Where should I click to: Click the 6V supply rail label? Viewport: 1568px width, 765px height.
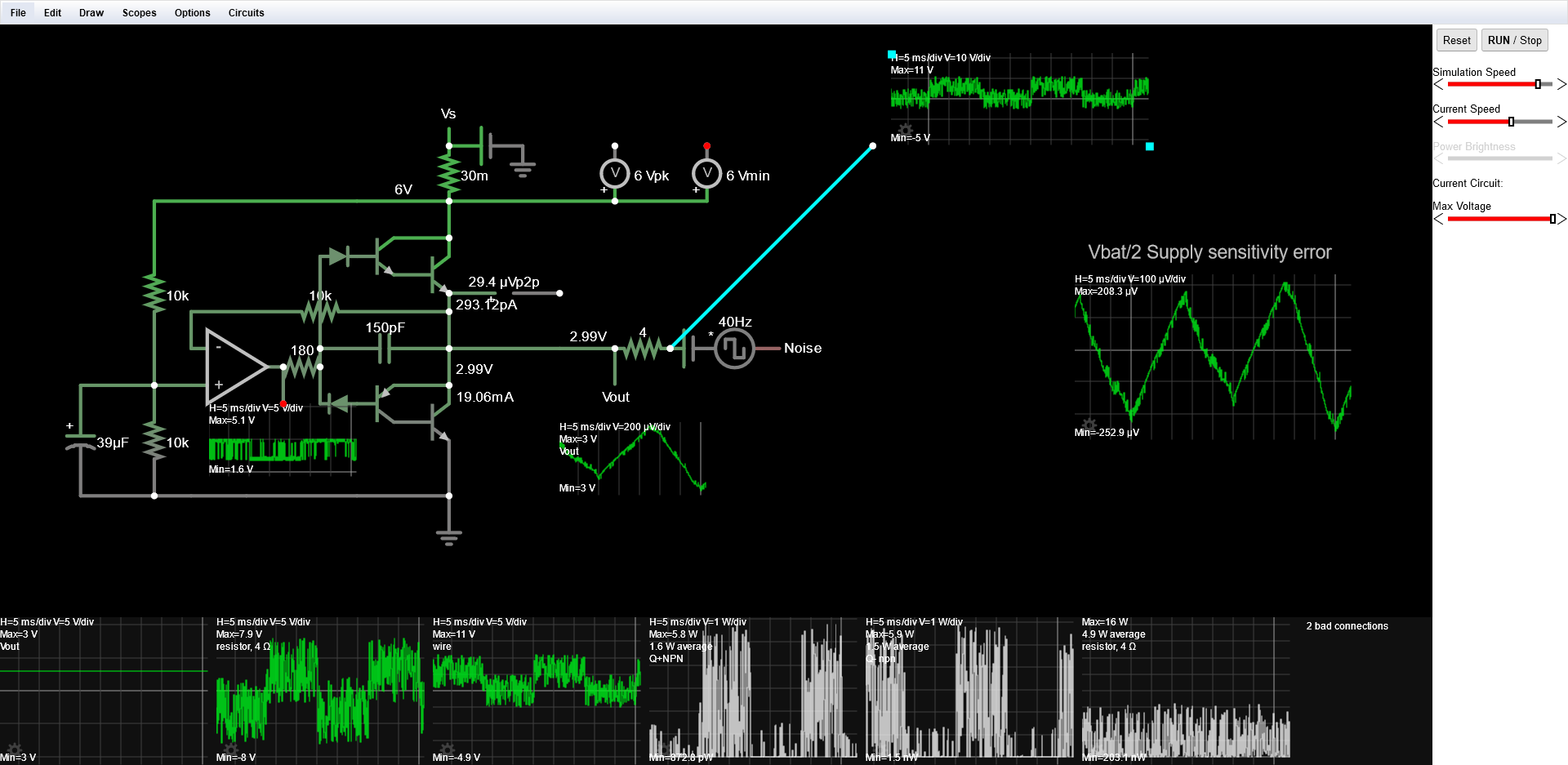pyautogui.click(x=403, y=189)
